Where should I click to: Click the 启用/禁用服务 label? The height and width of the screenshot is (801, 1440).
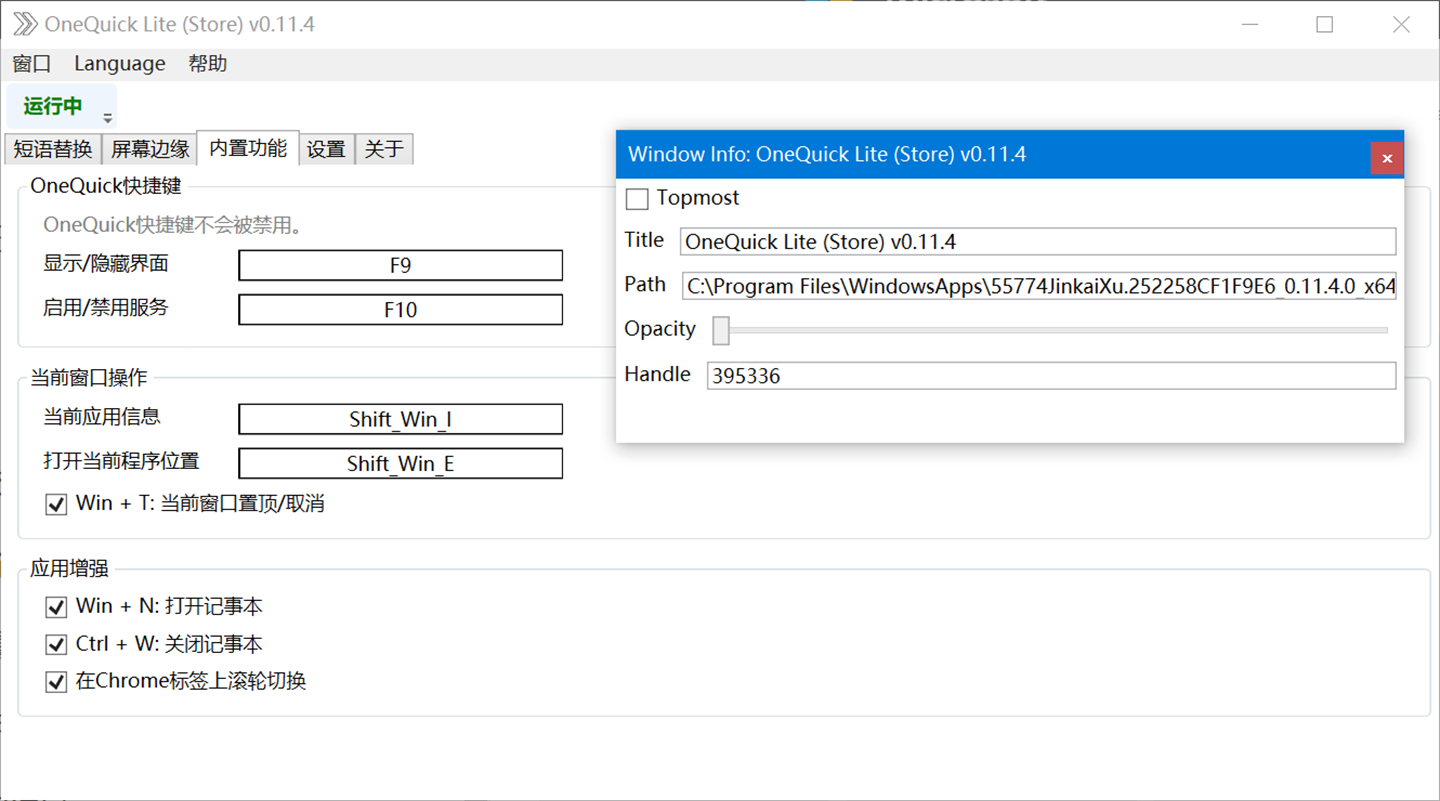[106, 308]
